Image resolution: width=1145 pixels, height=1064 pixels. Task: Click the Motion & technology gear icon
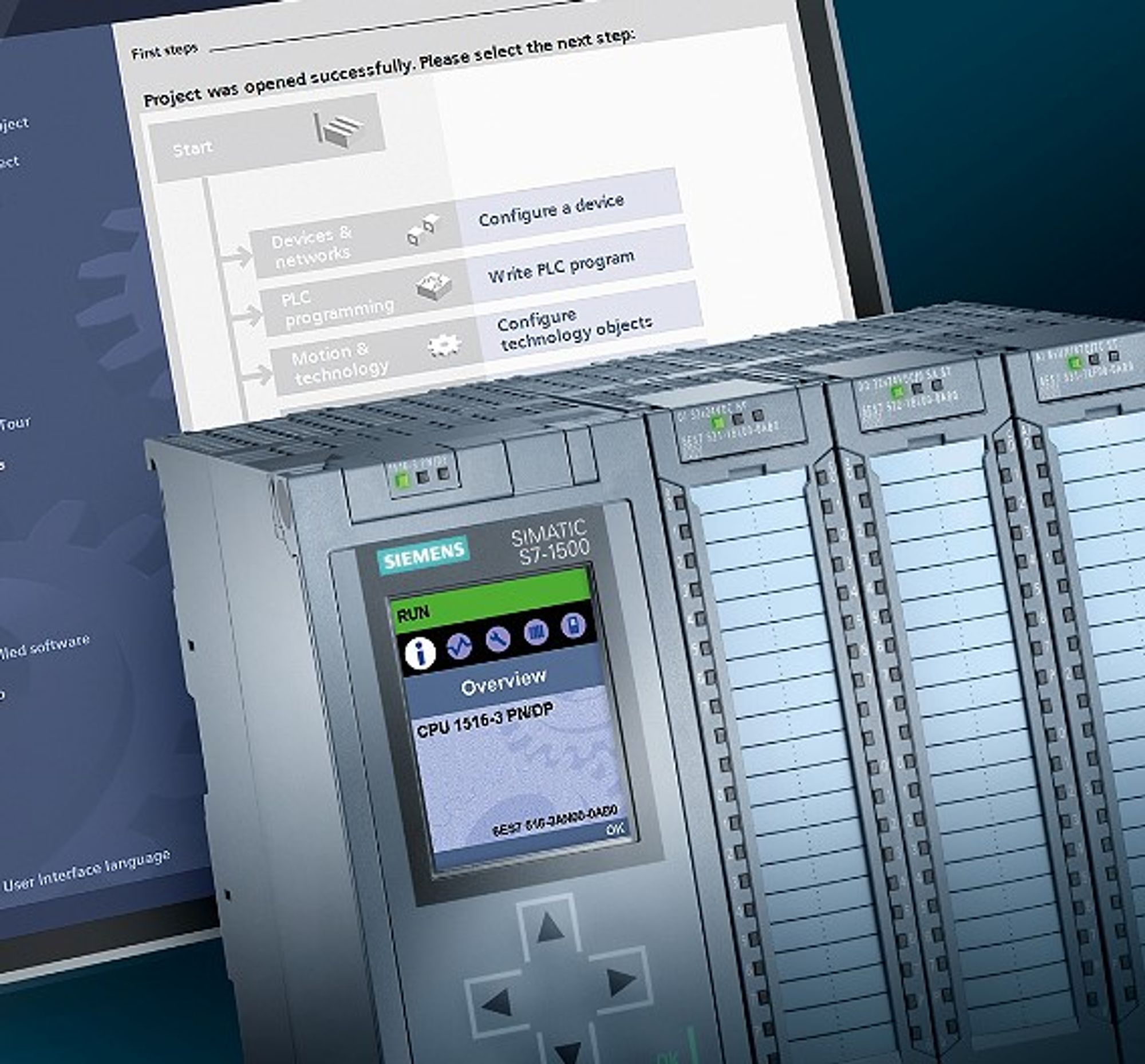click(x=444, y=345)
